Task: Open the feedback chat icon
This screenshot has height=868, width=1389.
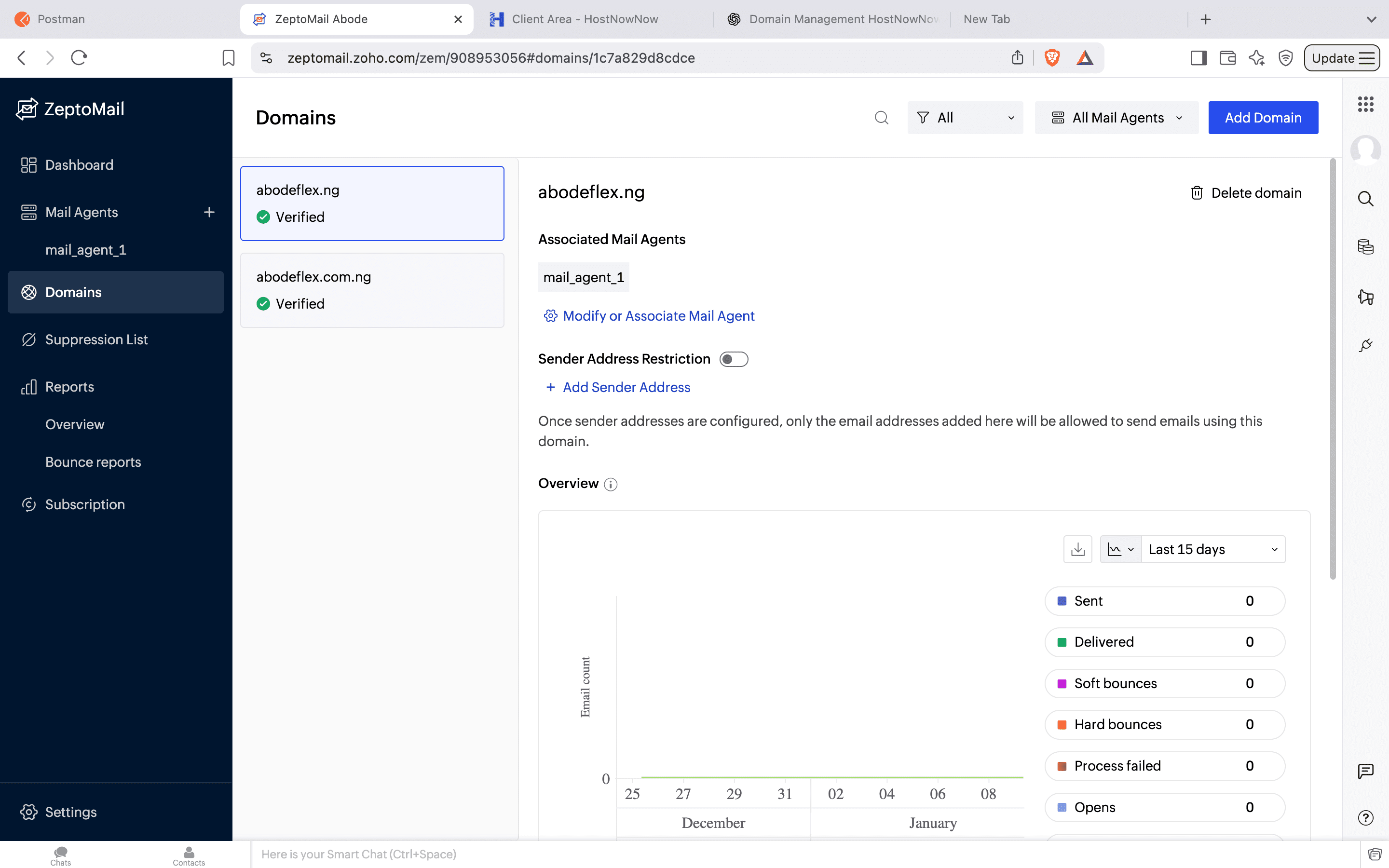Action: coord(1365,771)
